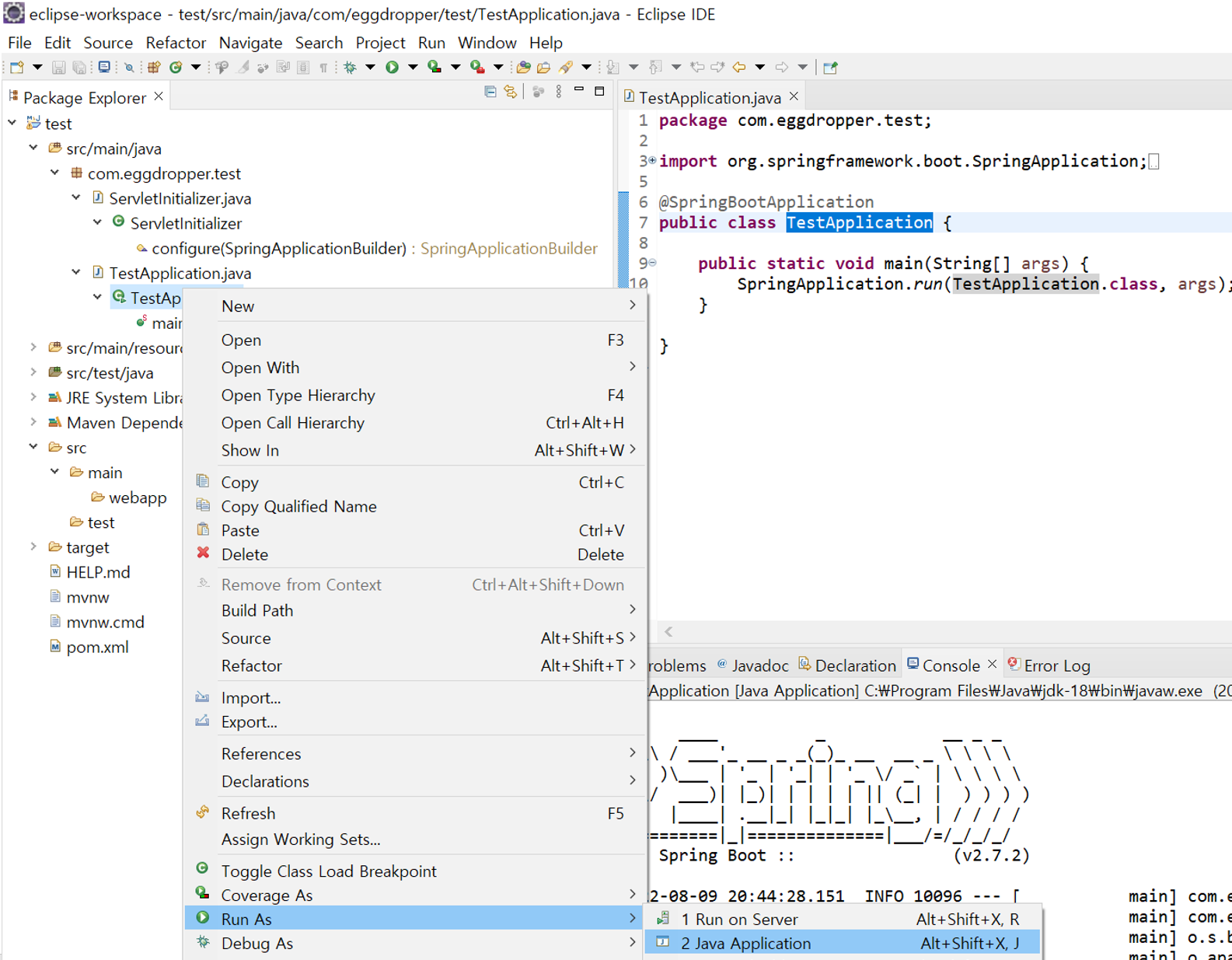Click the Debug bug toolbar icon
Viewport: 1232px width, 960px height.
(x=351, y=68)
